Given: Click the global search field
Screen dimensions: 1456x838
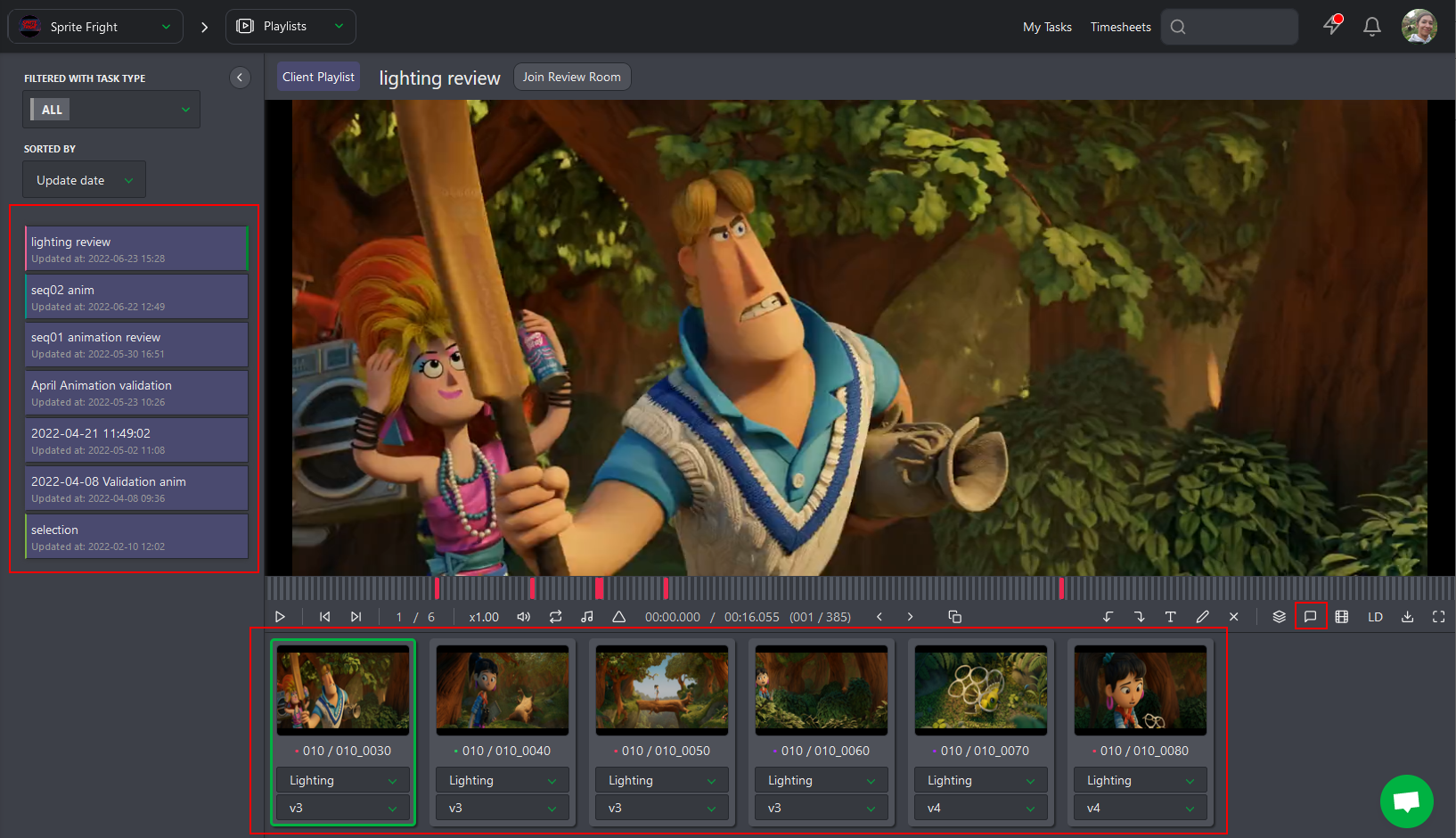Looking at the screenshot, I should pos(1230,27).
